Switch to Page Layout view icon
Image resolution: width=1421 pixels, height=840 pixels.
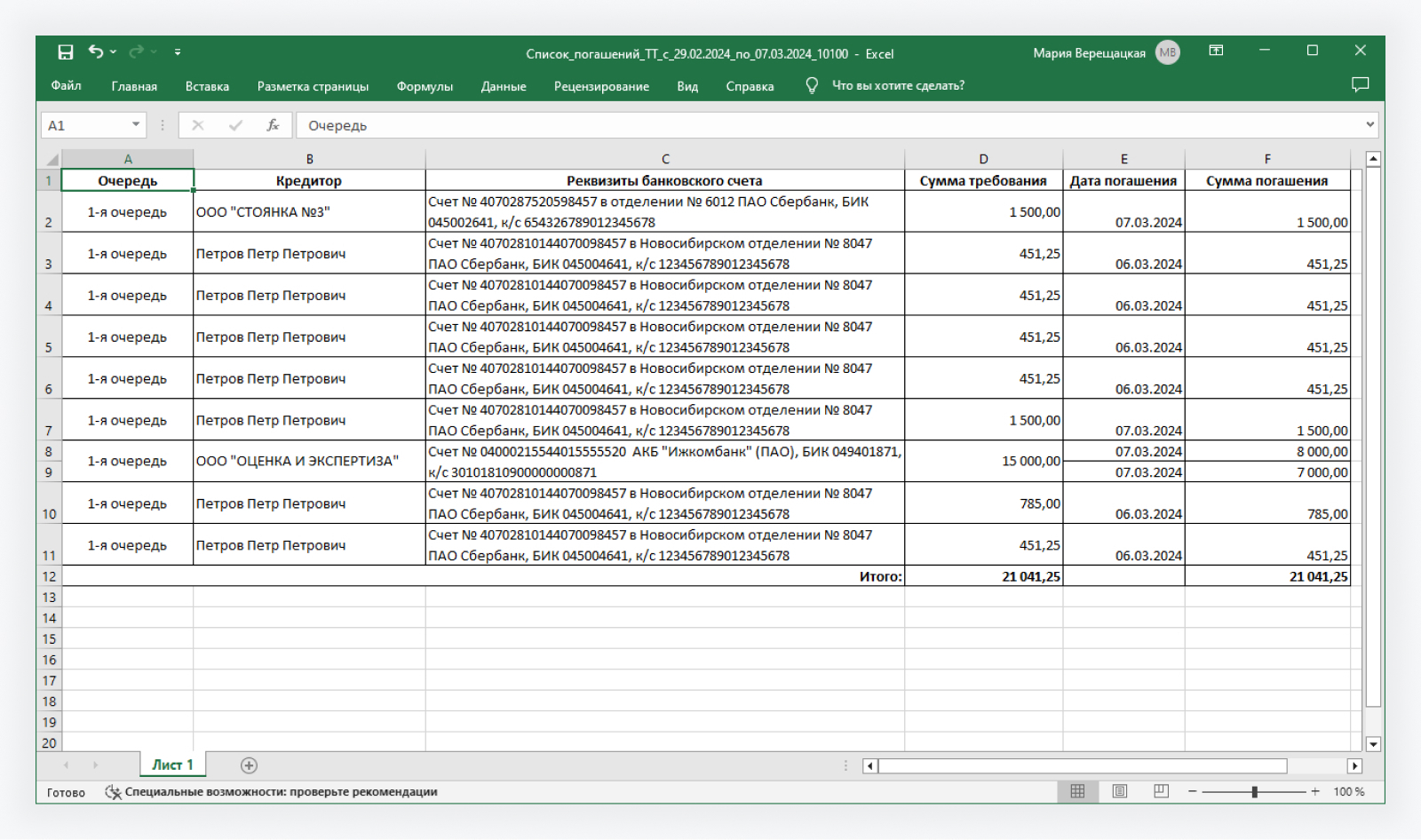pyautogui.click(x=1119, y=791)
